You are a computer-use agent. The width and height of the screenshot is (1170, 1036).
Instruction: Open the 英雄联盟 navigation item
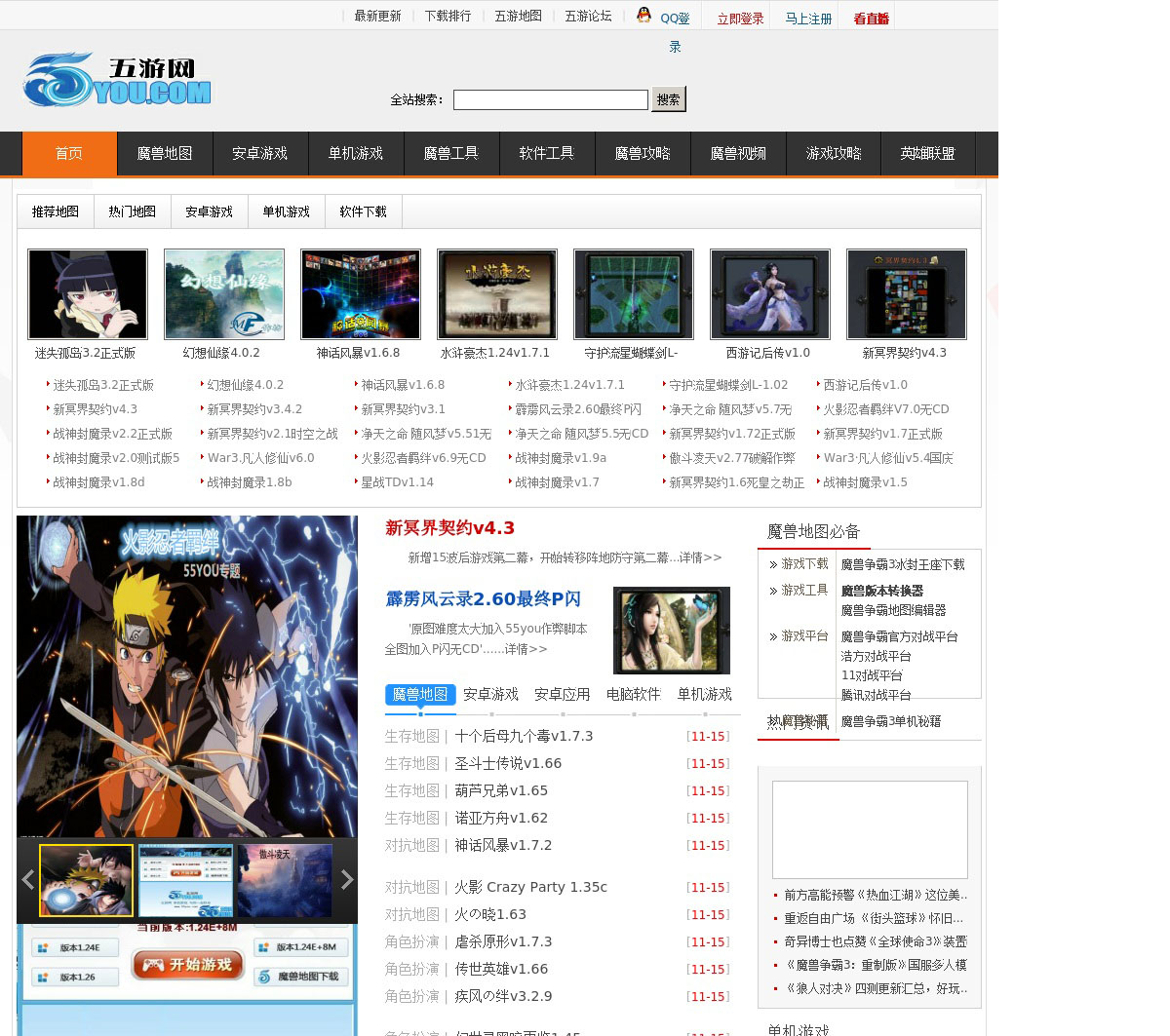pos(928,154)
